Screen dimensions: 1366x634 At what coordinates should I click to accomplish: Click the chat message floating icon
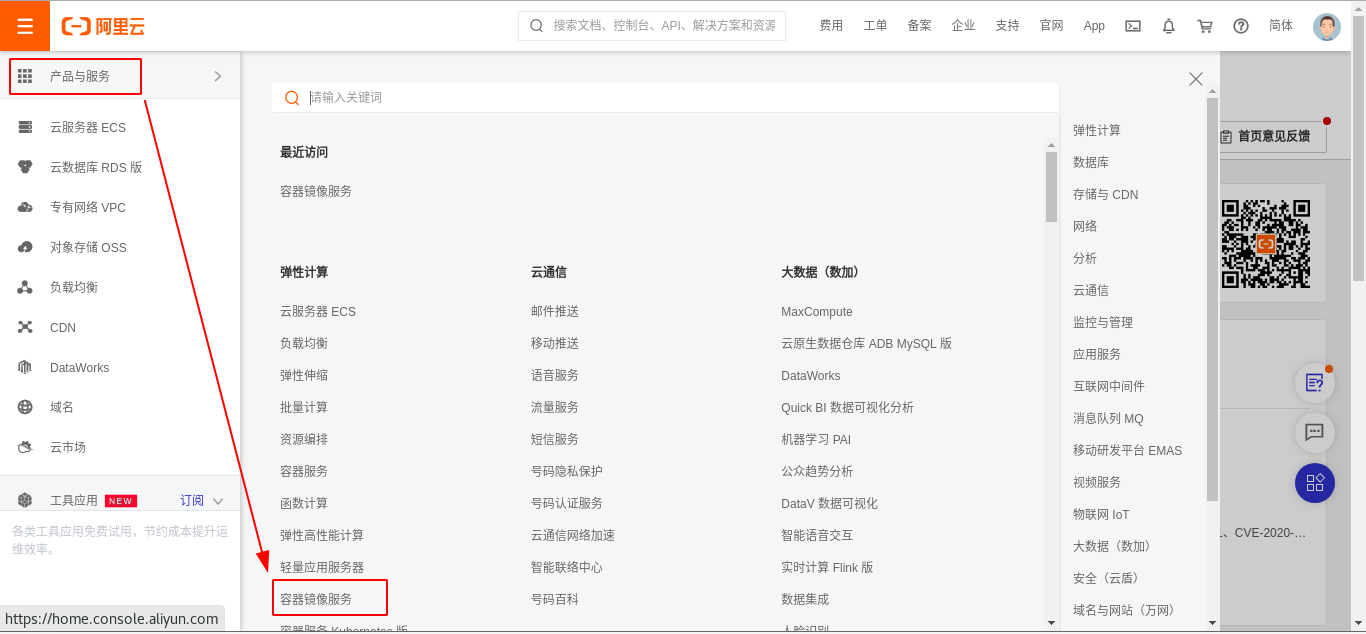coord(1315,432)
